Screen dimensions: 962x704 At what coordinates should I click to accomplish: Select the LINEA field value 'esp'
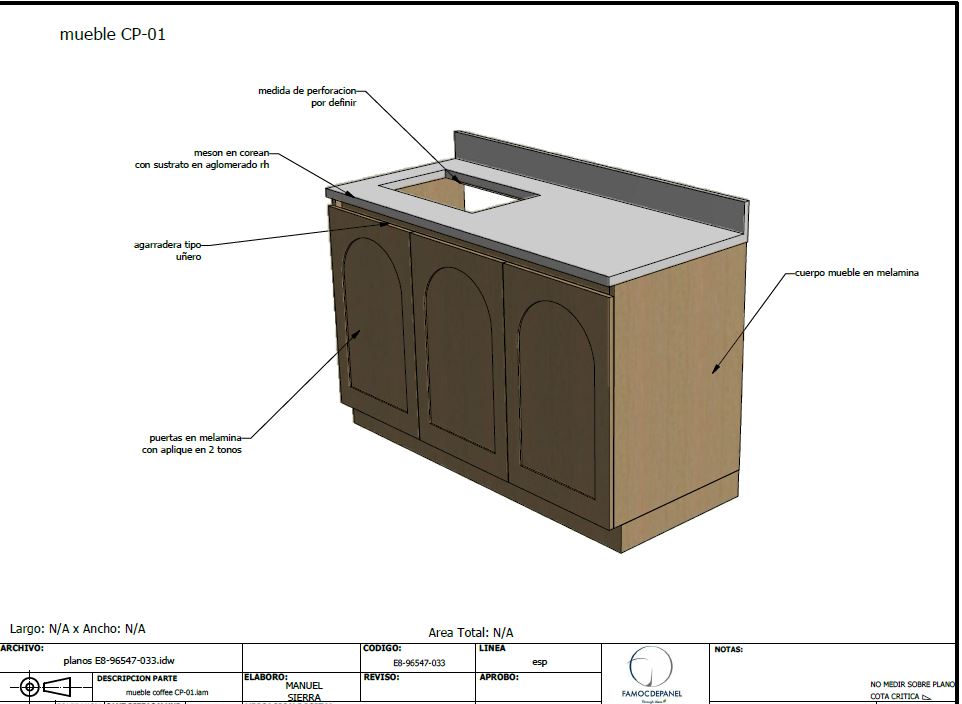tap(539, 662)
